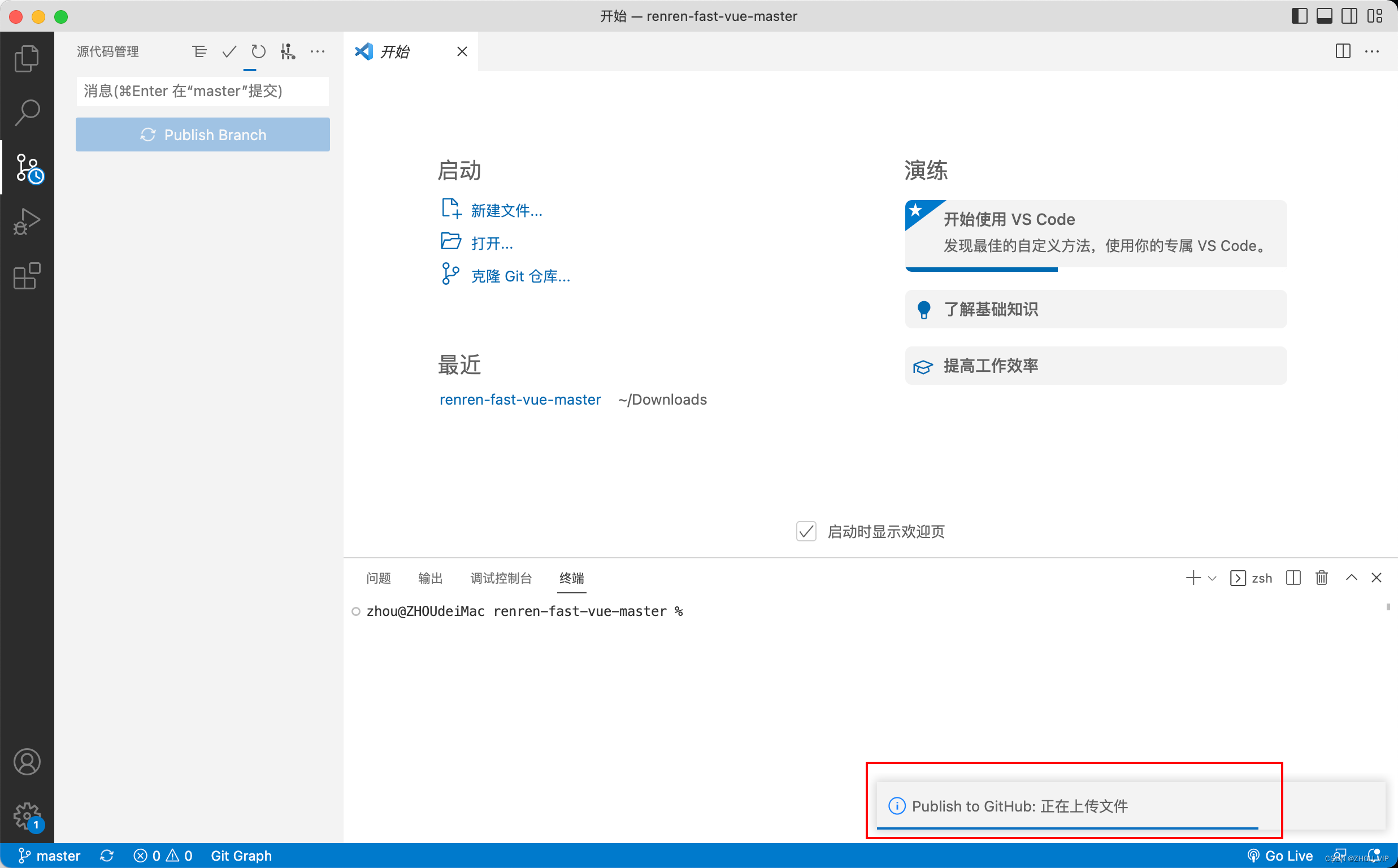This screenshot has width=1398, height=868.
Task: Delete the terminal with the trash icon
Action: click(1322, 578)
